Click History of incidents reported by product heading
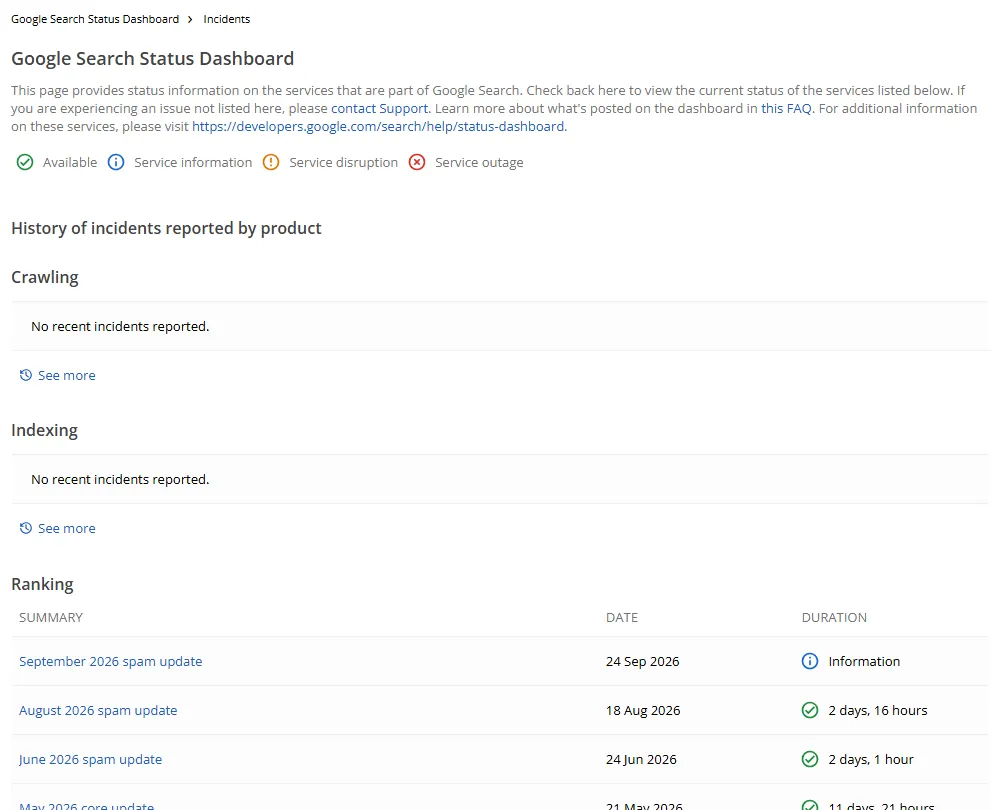This screenshot has height=810, width=1000. tap(166, 228)
